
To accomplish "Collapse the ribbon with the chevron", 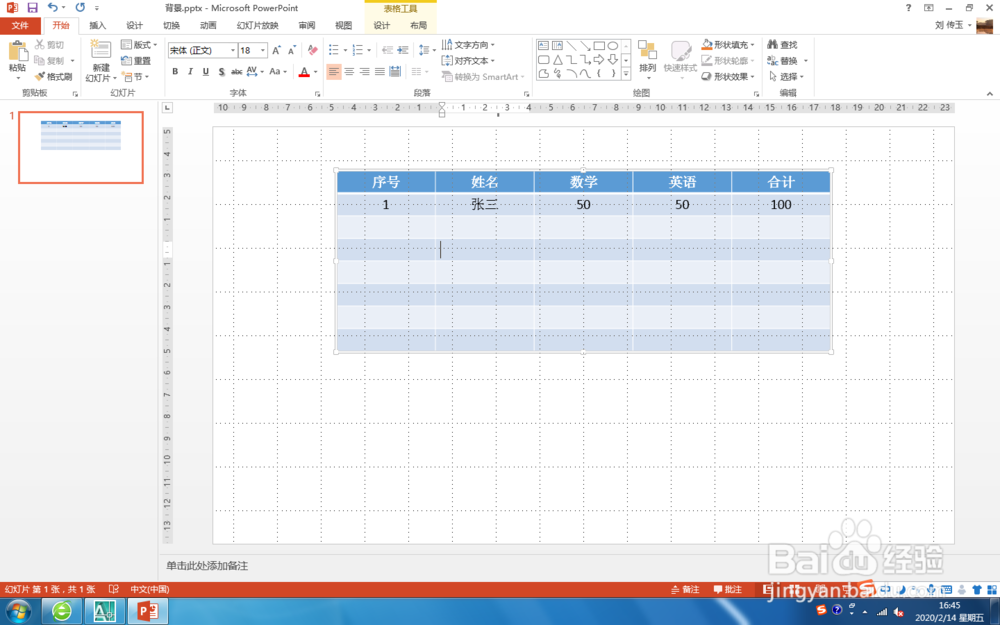I will [990, 94].
